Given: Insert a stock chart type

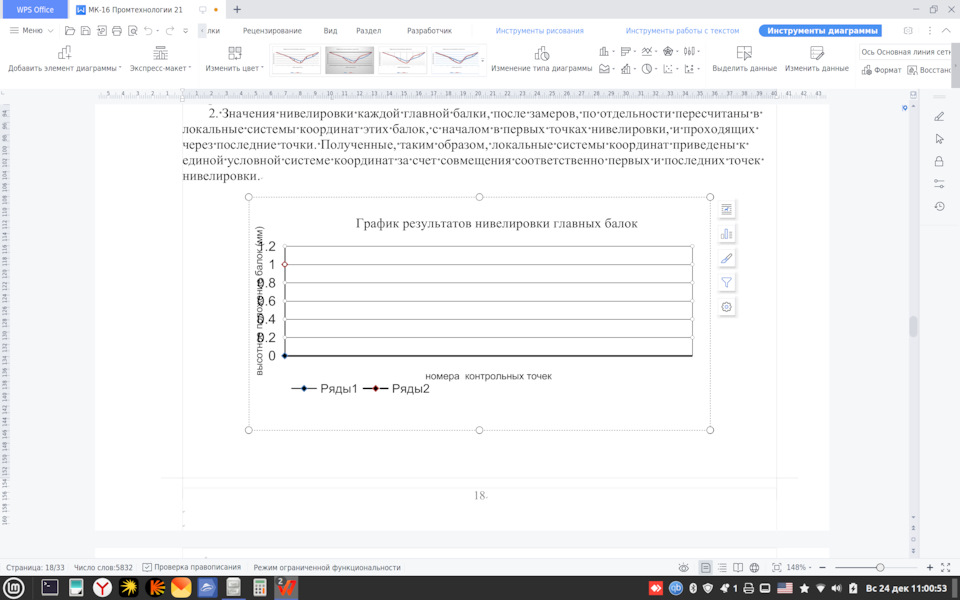Looking at the screenshot, I should [691, 51].
